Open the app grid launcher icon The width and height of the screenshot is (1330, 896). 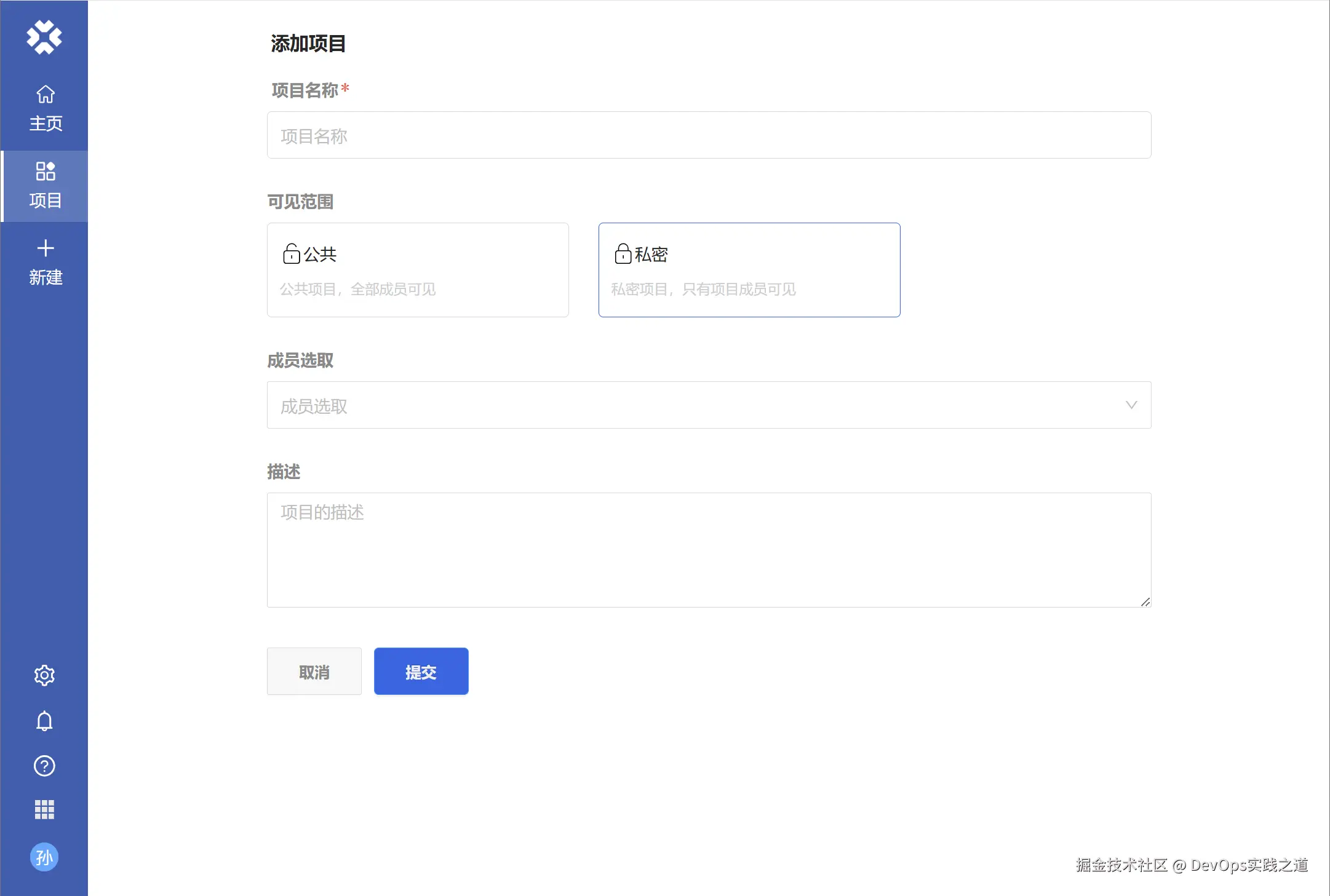(x=44, y=810)
